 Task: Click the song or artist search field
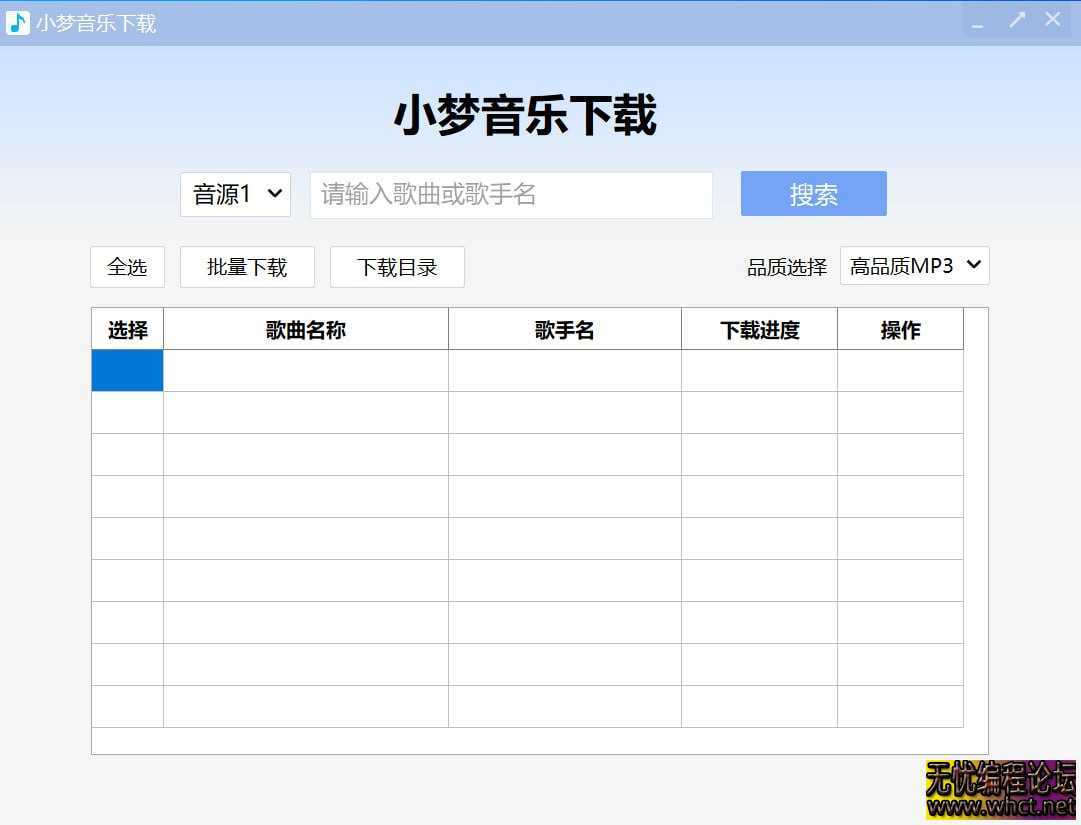tap(511, 194)
